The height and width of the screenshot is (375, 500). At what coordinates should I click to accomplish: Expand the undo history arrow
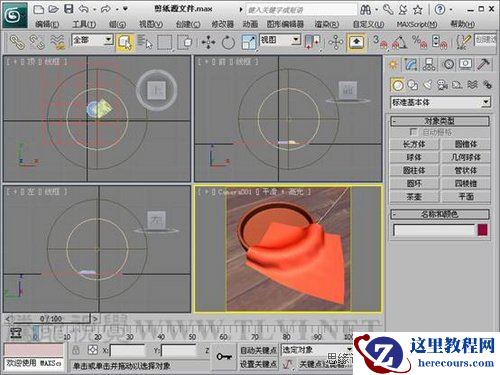(x=95, y=10)
